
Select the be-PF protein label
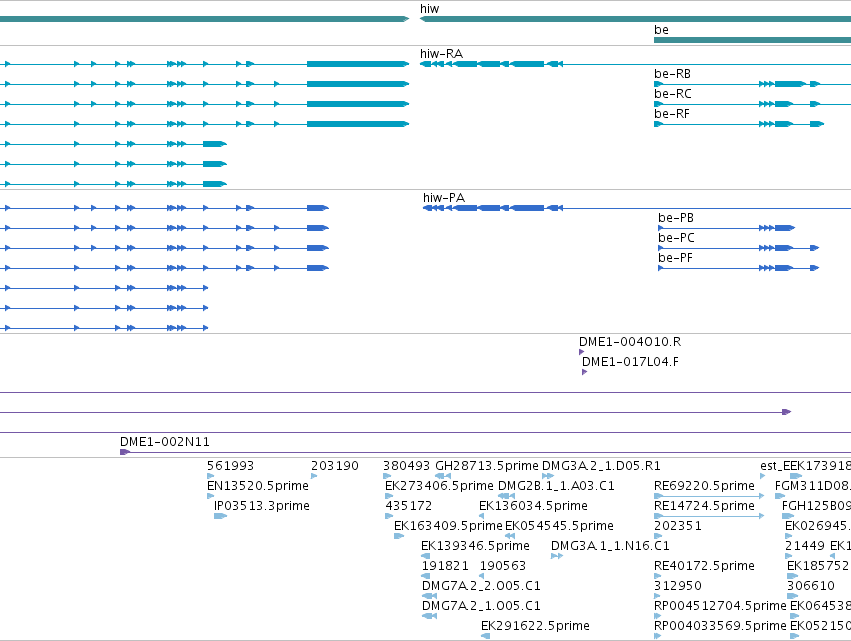(x=675, y=258)
